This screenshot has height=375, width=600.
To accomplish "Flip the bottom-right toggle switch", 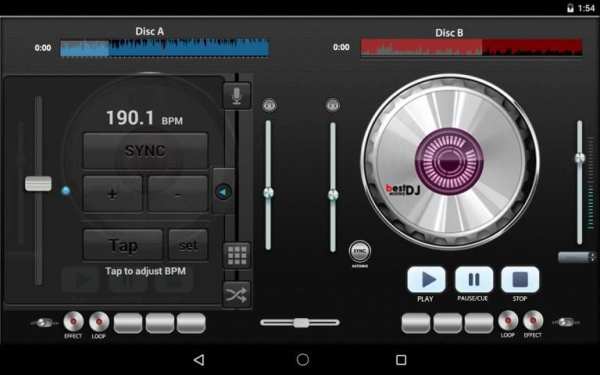I will point(566,322).
